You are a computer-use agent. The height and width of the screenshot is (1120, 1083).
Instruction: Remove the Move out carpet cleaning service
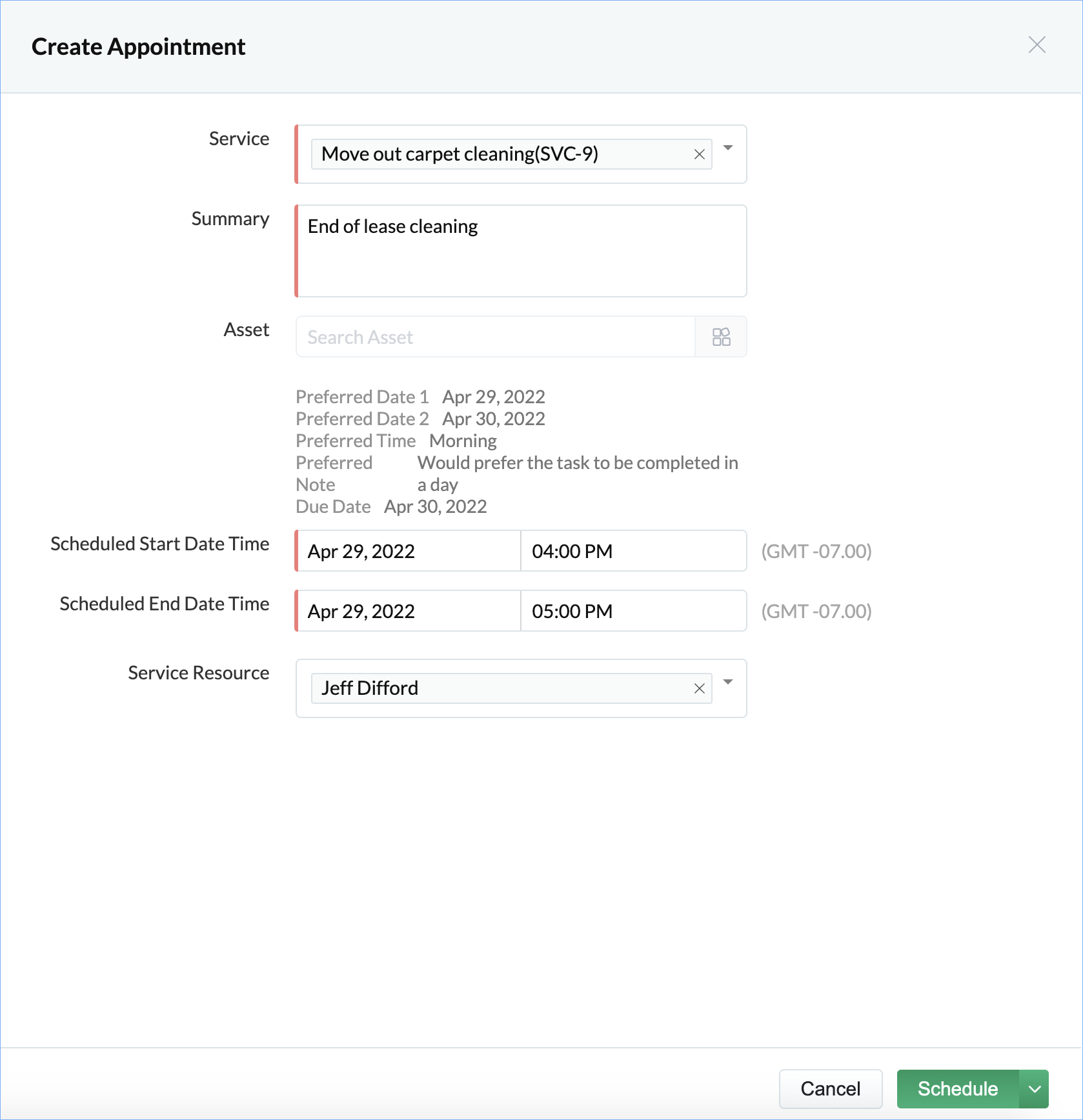tap(699, 154)
